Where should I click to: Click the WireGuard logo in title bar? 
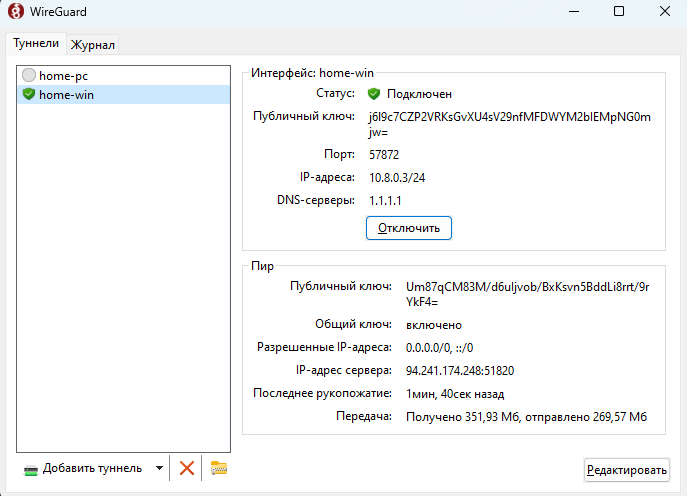click(x=14, y=12)
